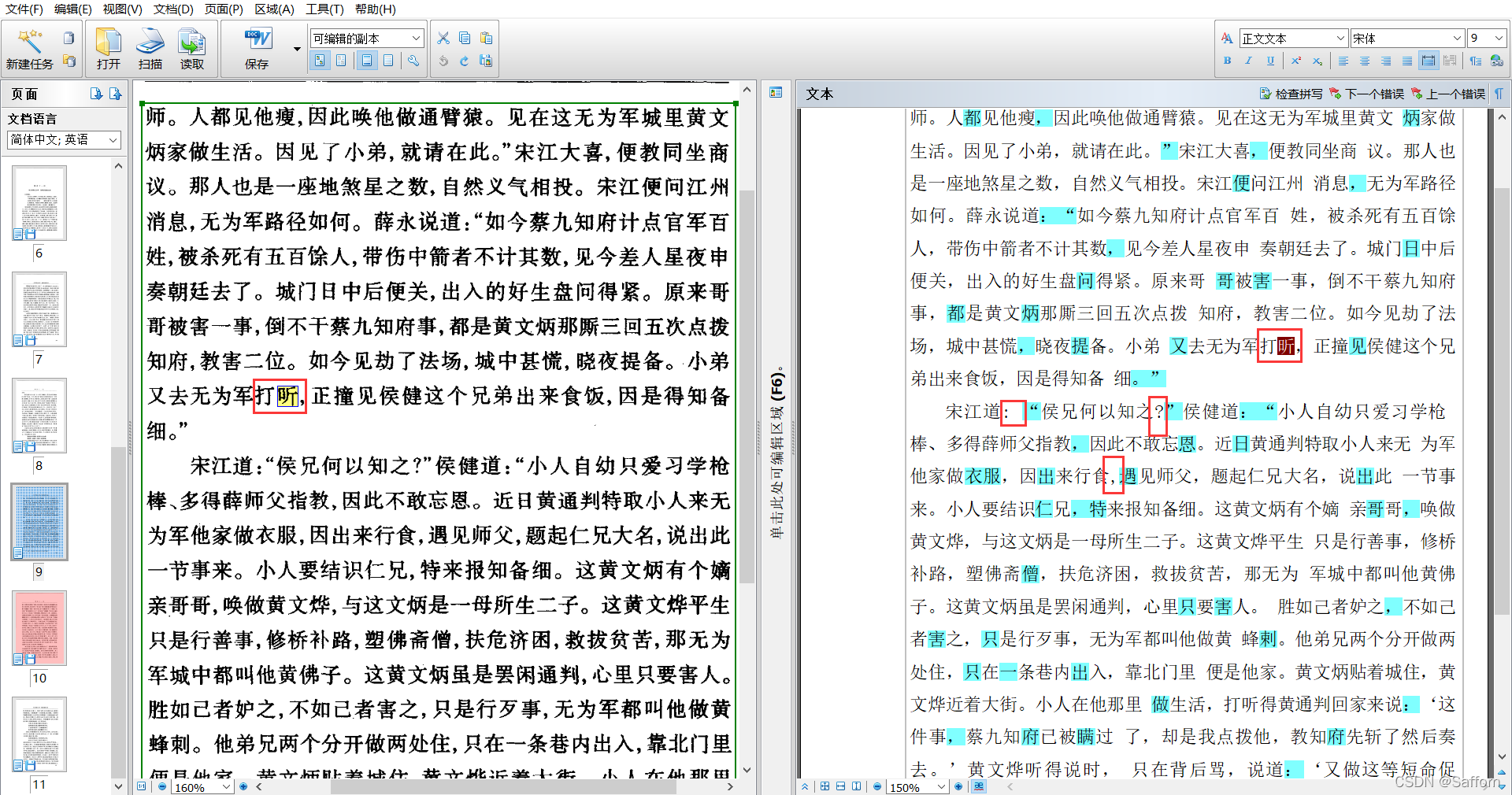The image size is (1512, 795).
Task: Click the copy icon in the toolbar
Action: pos(465,38)
